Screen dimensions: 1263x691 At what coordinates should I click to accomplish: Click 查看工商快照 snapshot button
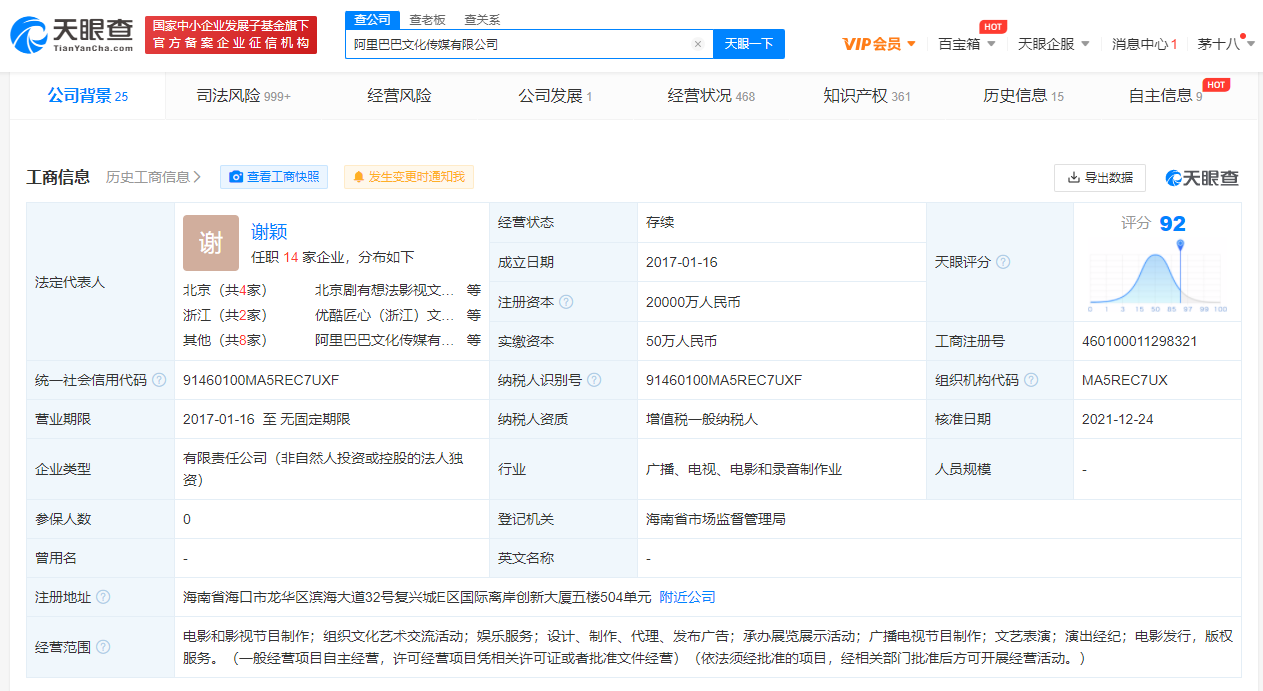[274, 177]
